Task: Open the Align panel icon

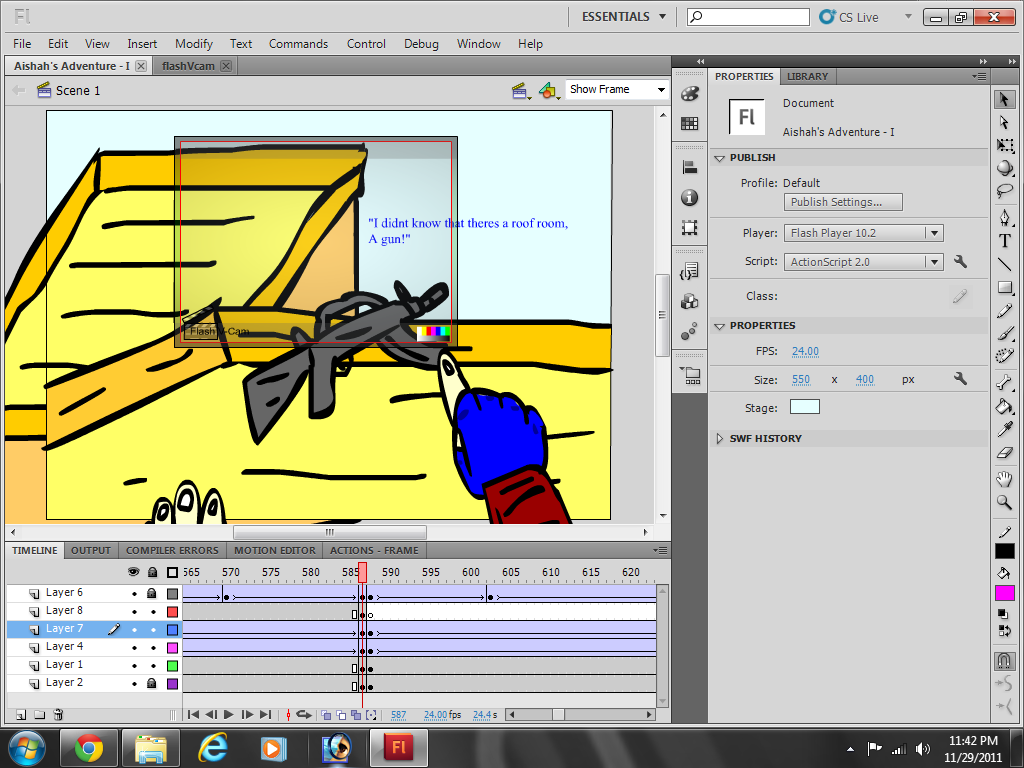Action: click(690, 168)
